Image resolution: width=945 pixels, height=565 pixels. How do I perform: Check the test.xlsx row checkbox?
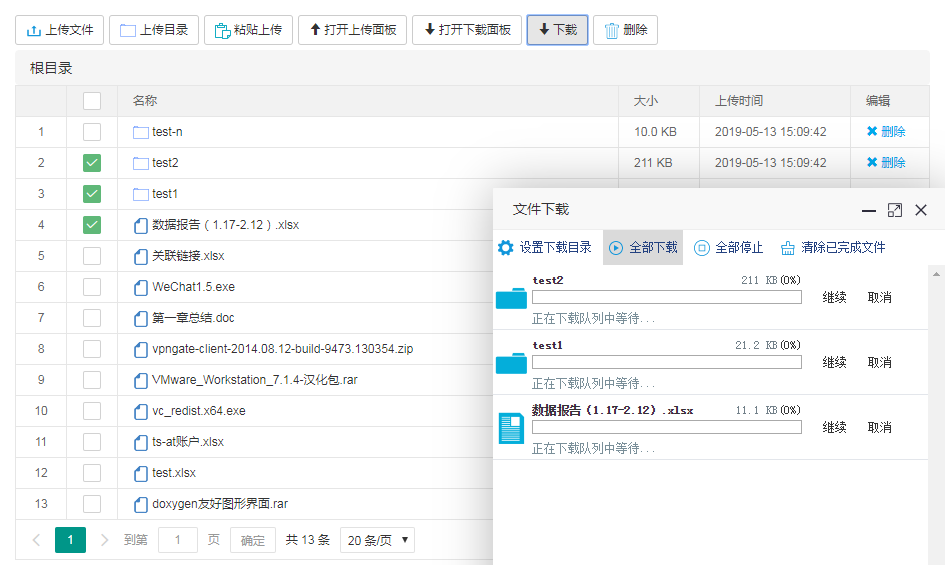(x=92, y=473)
